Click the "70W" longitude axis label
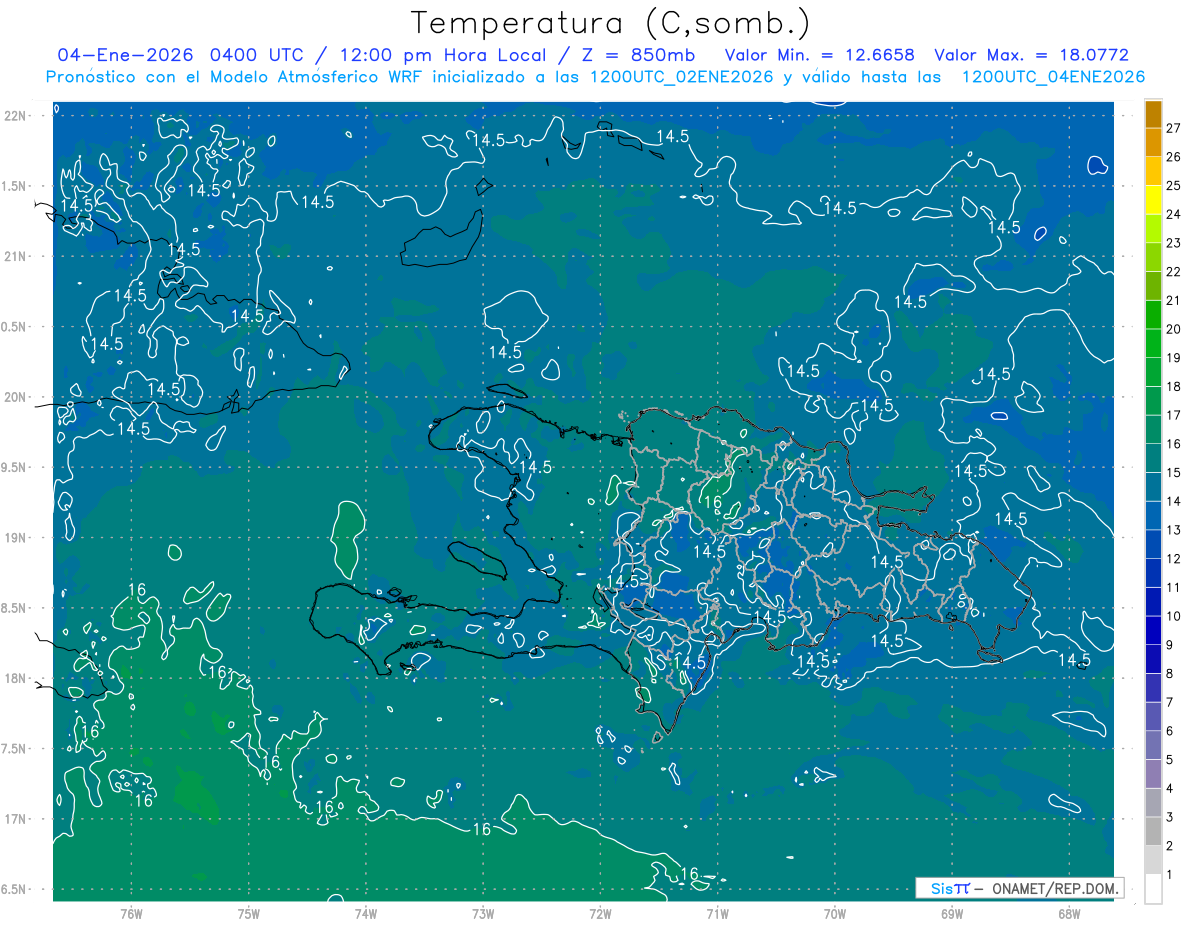1200x927 pixels. 834,914
